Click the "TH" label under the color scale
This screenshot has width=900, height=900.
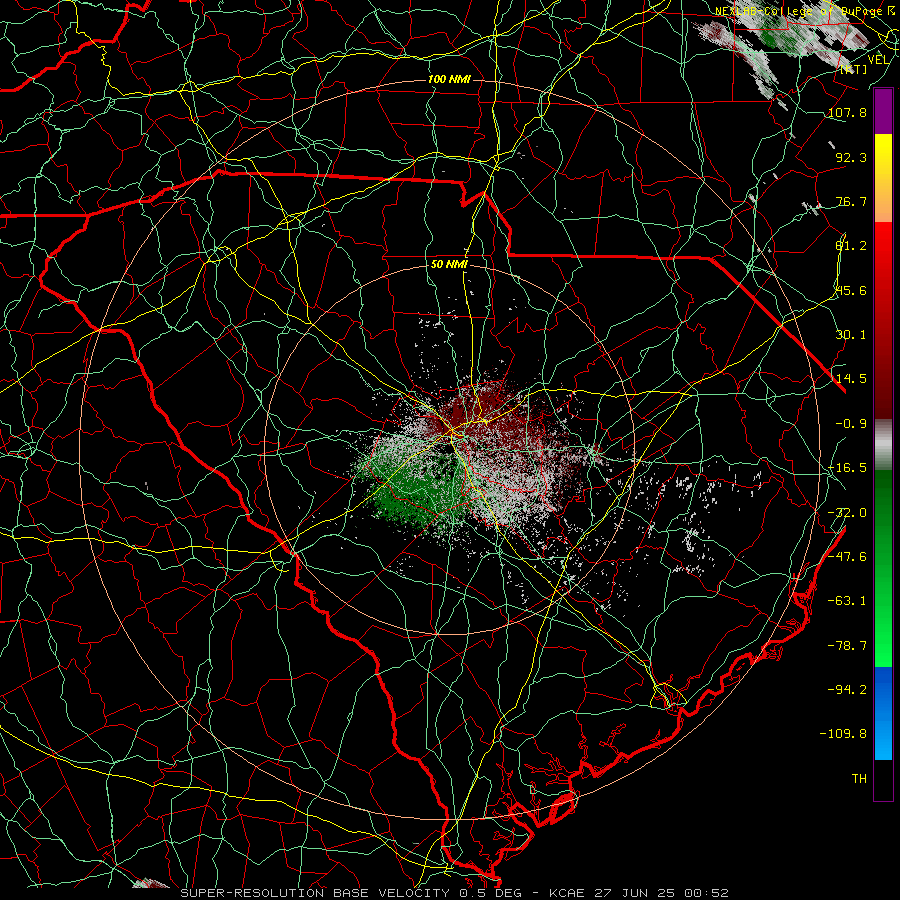pyautogui.click(x=859, y=778)
